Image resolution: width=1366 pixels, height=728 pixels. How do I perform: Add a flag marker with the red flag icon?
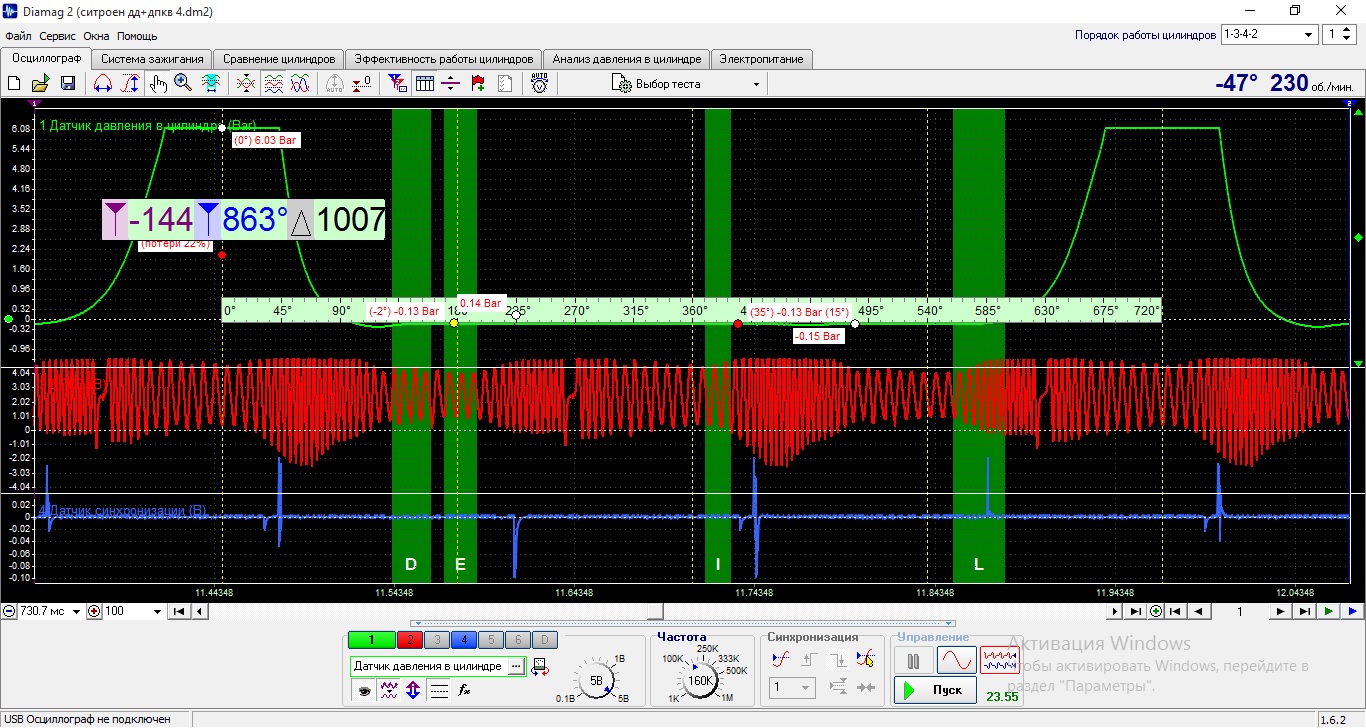tap(478, 84)
